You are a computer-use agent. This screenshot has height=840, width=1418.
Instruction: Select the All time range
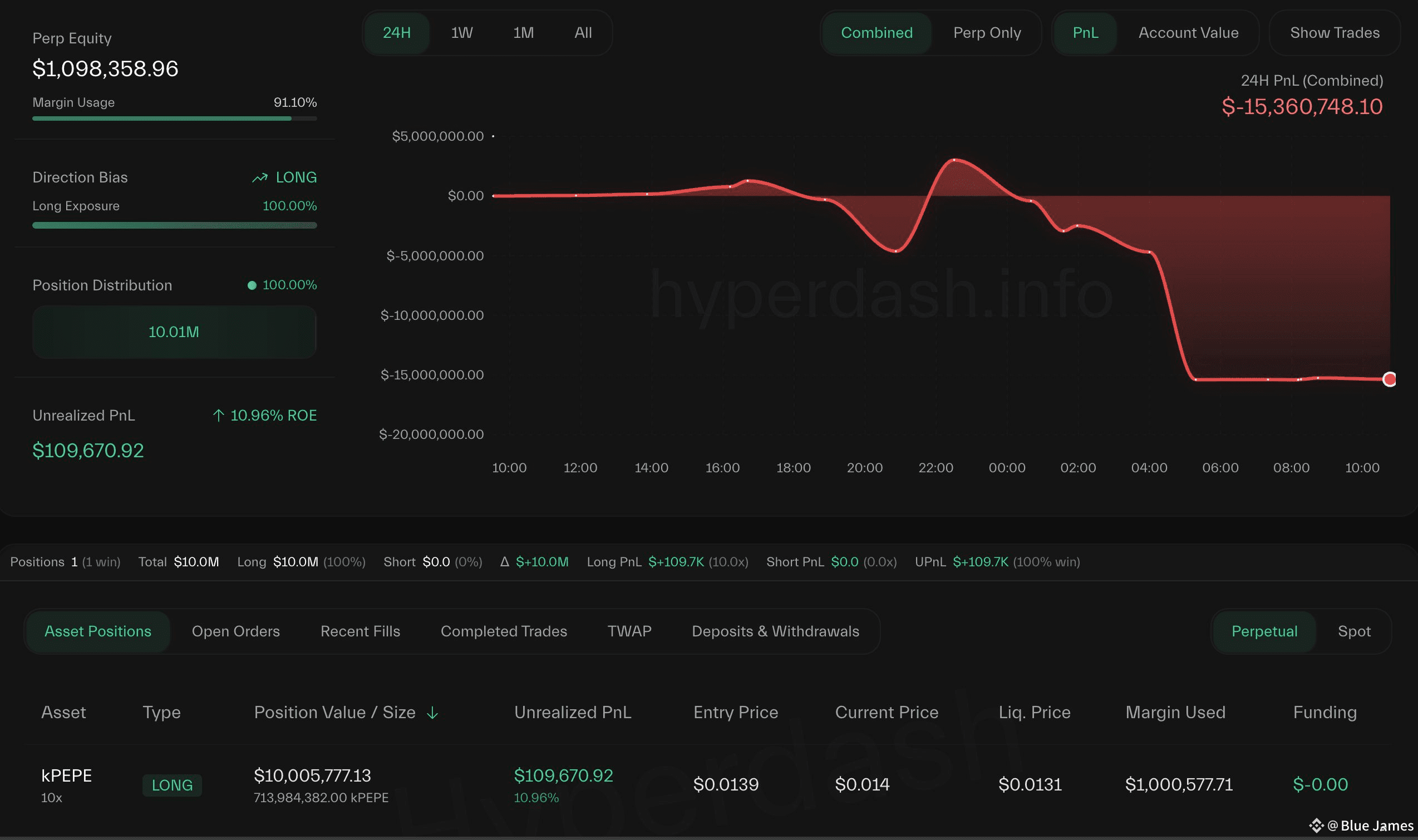(x=583, y=33)
